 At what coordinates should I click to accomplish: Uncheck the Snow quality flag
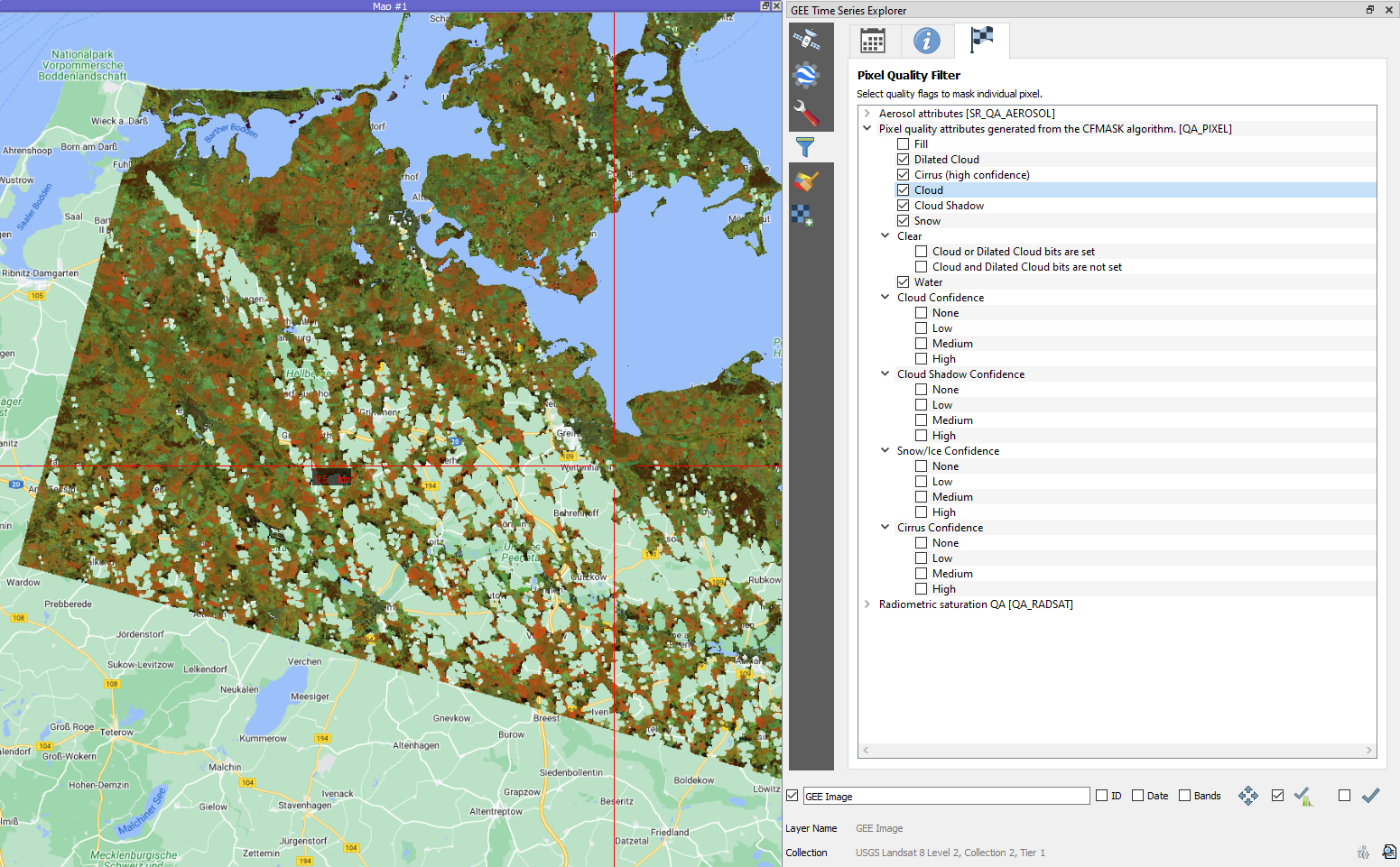(x=903, y=221)
